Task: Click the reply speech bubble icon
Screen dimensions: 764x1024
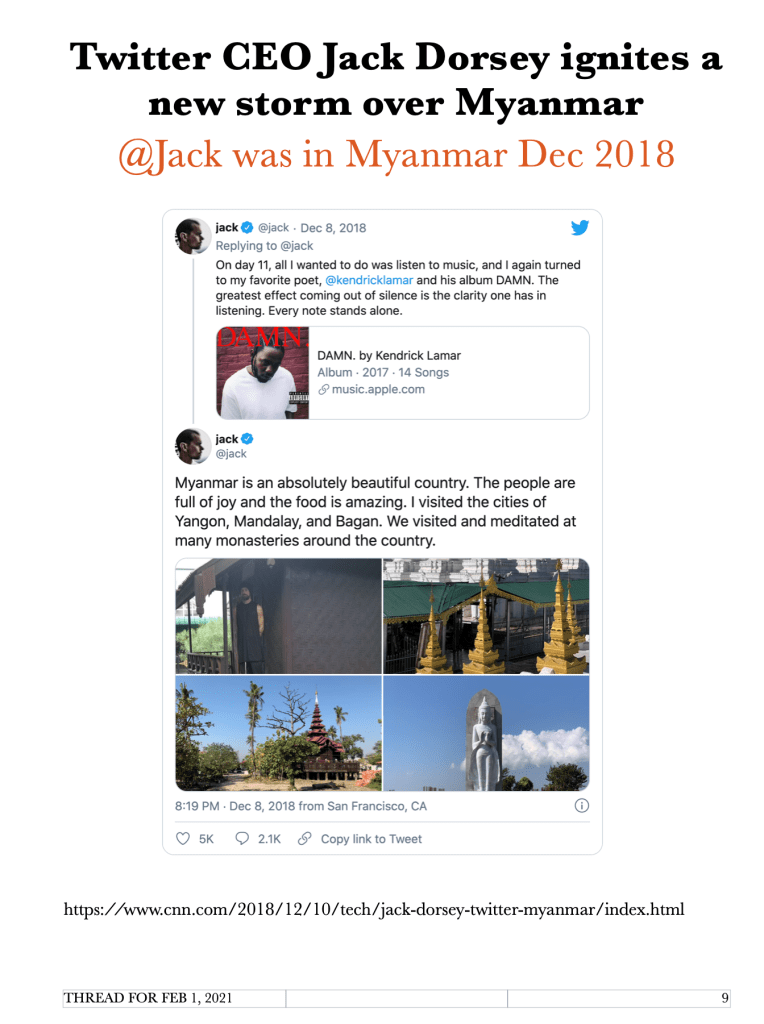Action: [242, 839]
